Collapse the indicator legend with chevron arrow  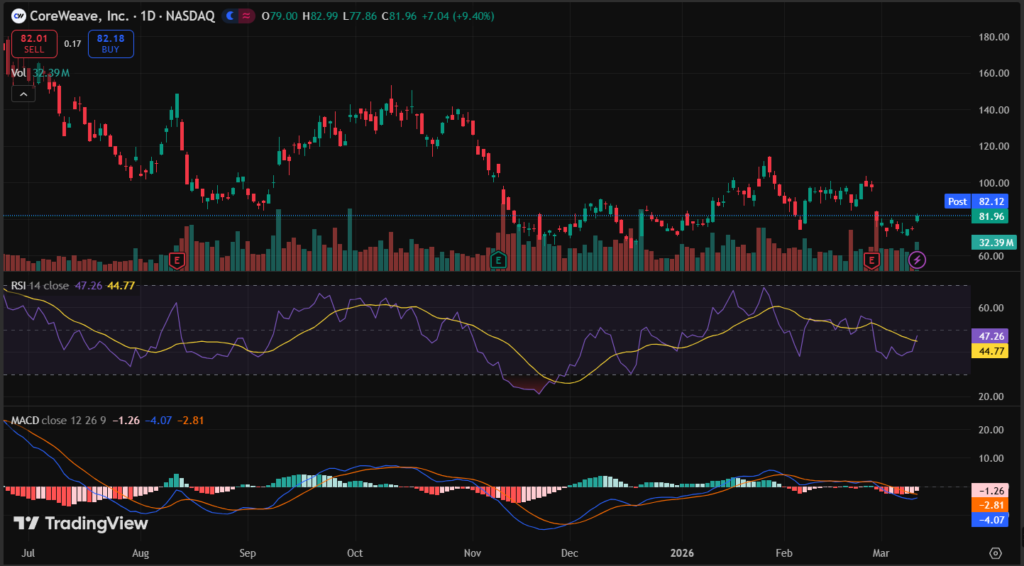click(22, 93)
